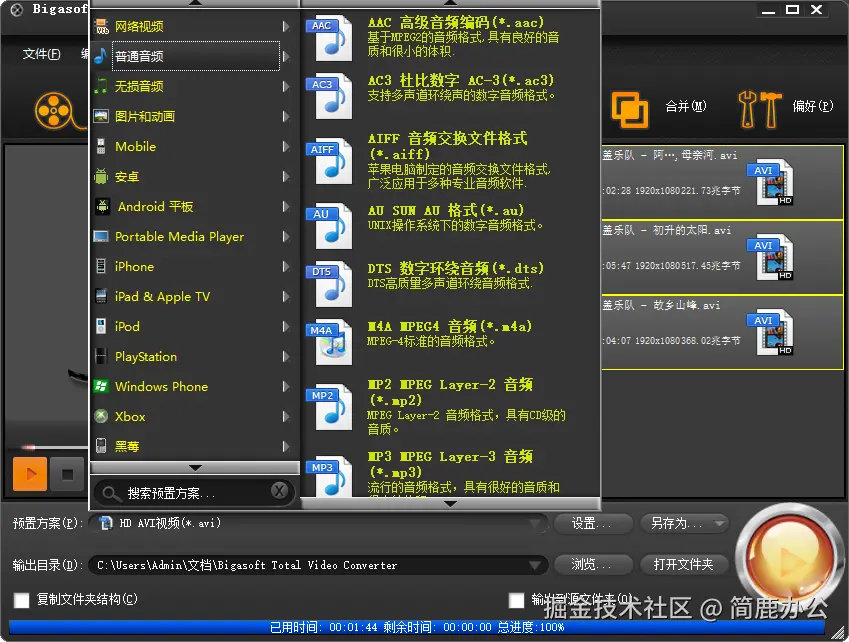The height and width of the screenshot is (642, 849).
Task: Choose the AAC format file icon
Action: click(x=330, y=37)
